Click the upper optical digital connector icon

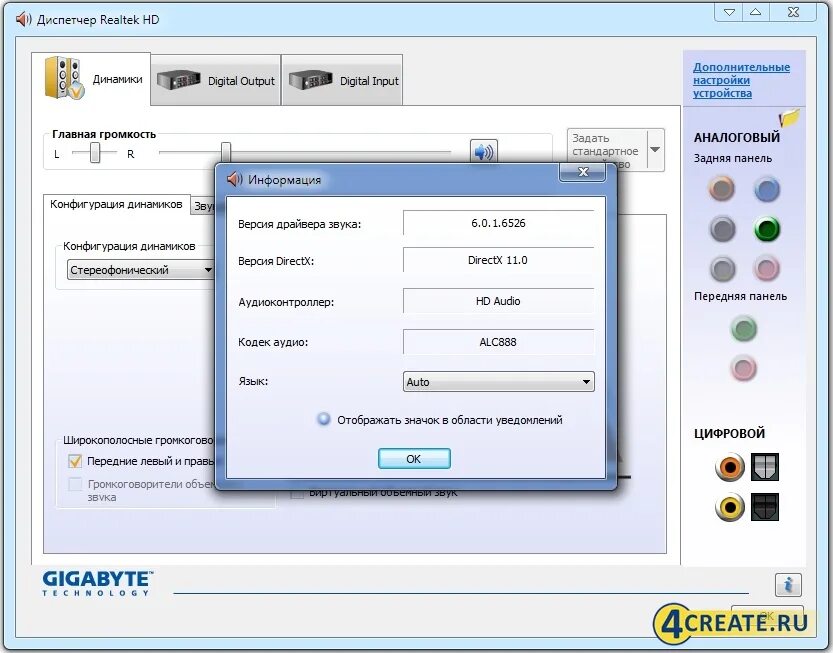tap(765, 467)
